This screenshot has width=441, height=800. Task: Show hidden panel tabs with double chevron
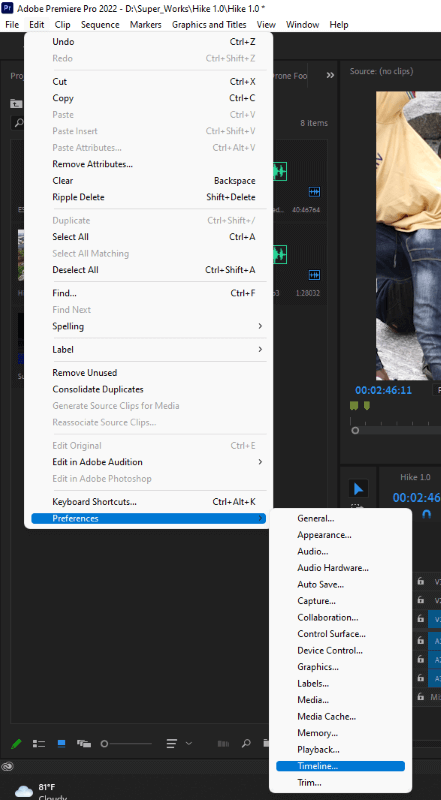pyautogui.click(x=330, y=76)
